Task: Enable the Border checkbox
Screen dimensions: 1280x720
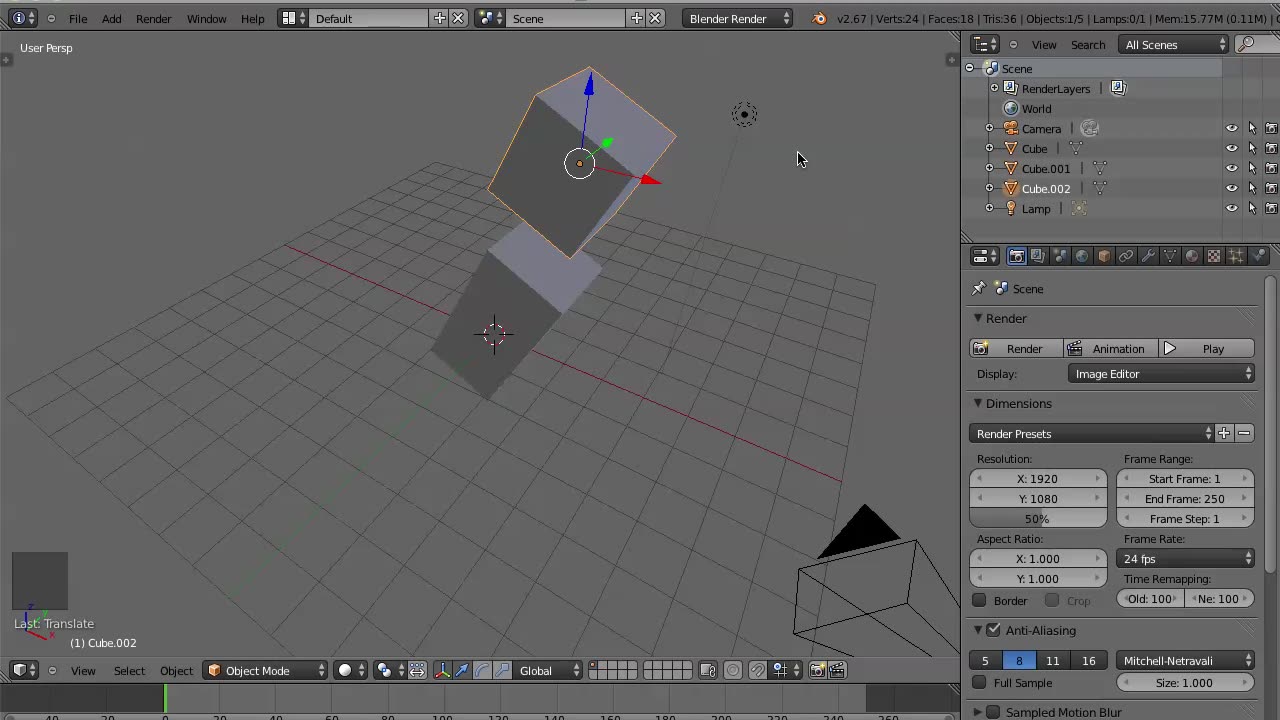Action: pos(979,600)
